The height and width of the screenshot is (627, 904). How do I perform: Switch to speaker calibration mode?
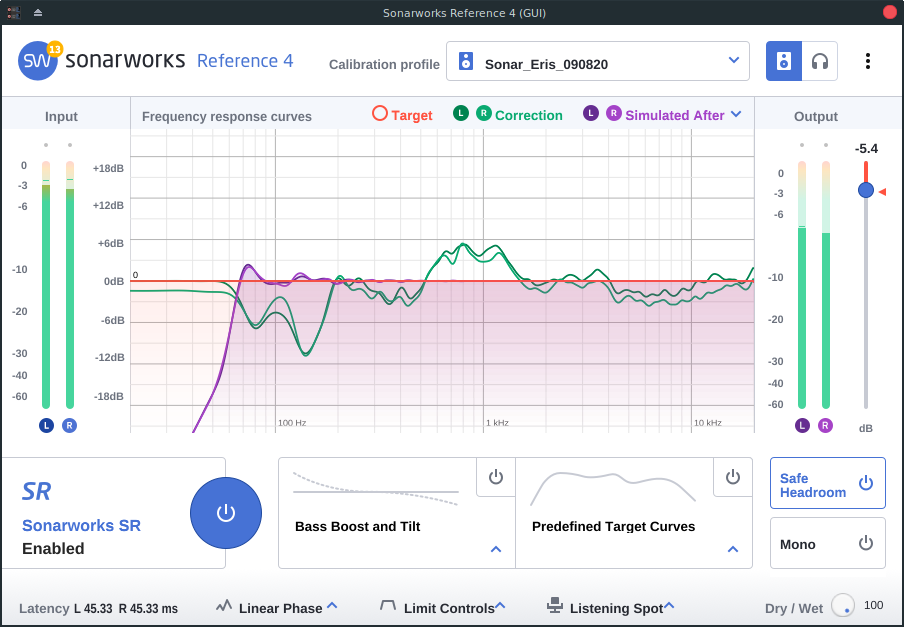tap(784, 61)
